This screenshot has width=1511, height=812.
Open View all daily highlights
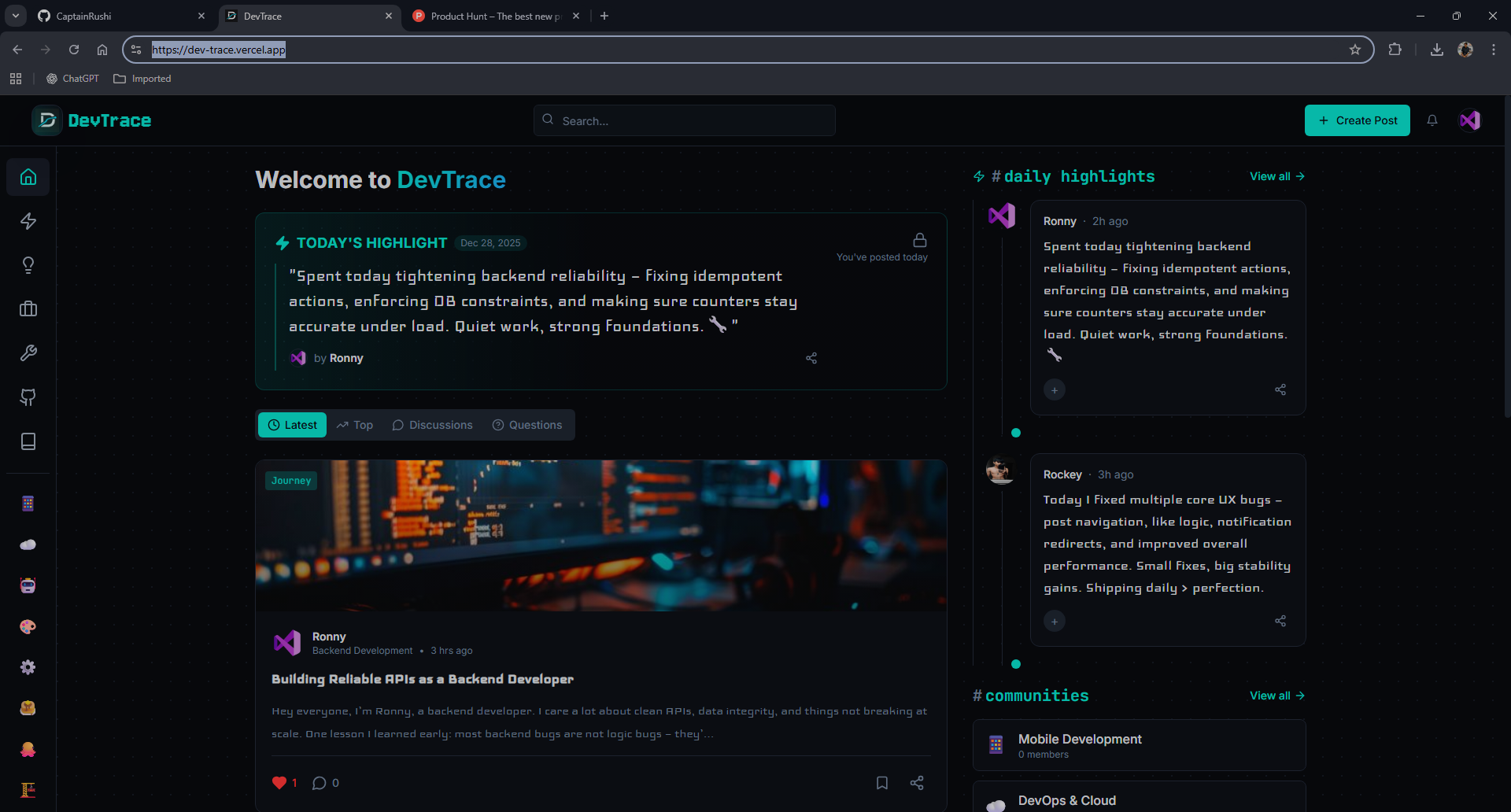(1276, 176)
